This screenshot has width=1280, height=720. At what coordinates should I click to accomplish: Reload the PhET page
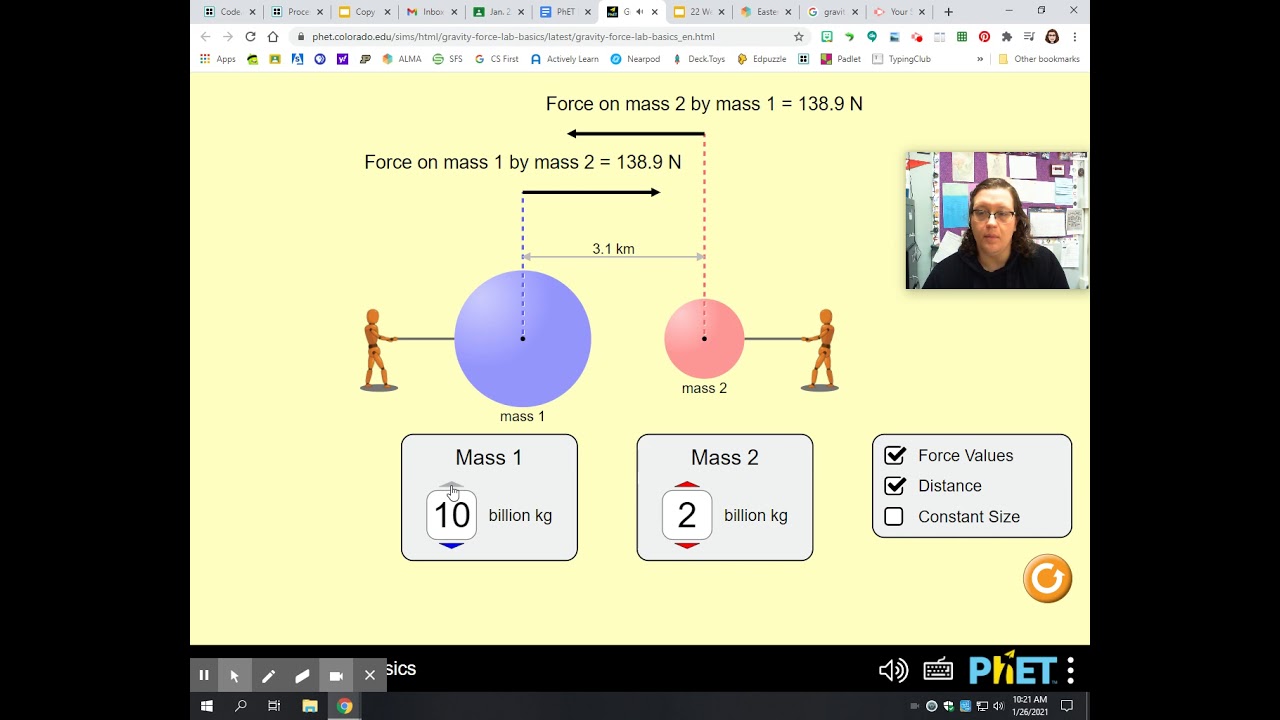pyautogui.click(x=250, y=36)
